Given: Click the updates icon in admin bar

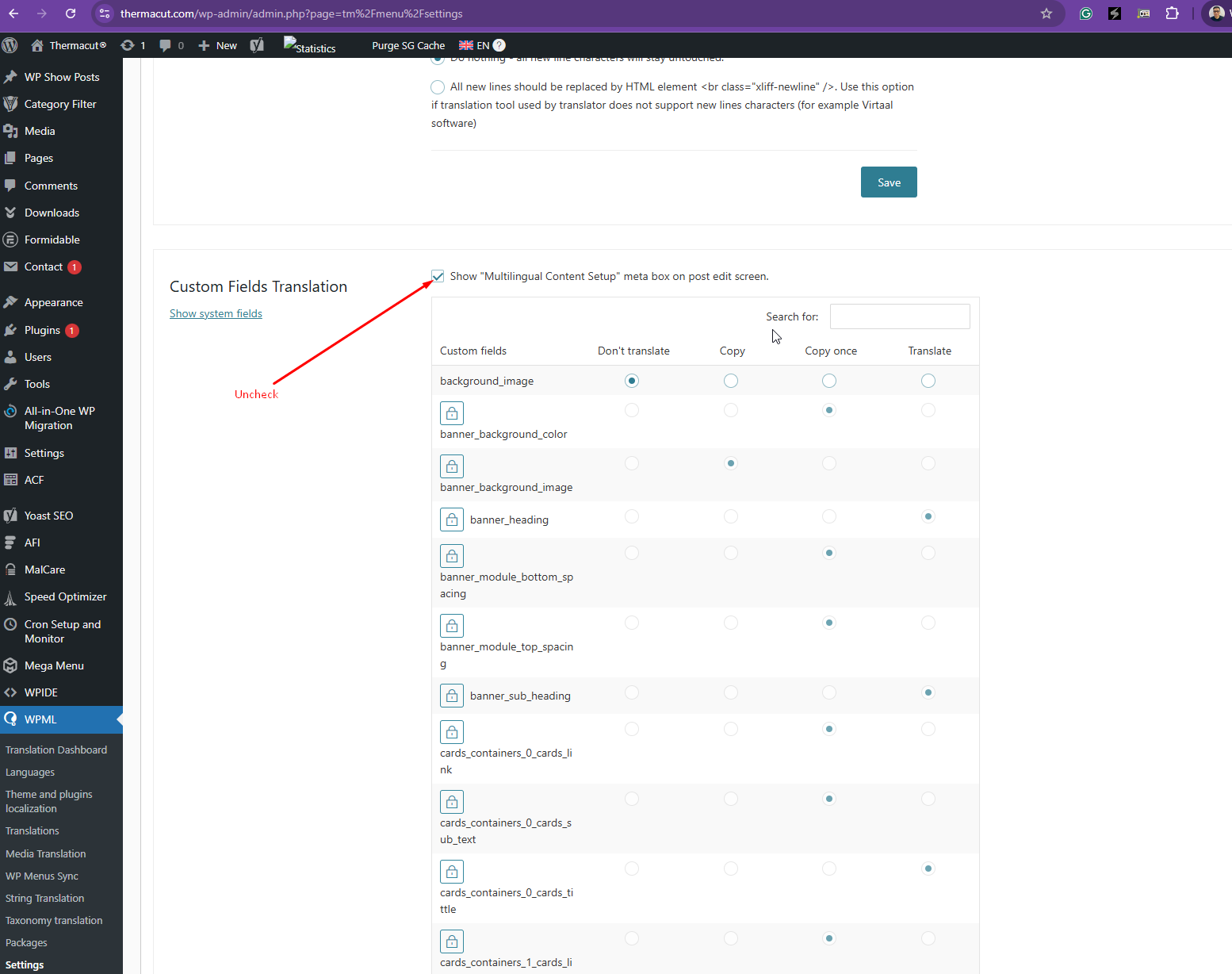Looking at the screenshot, I should pyautogui.click(x=128, y=45).
